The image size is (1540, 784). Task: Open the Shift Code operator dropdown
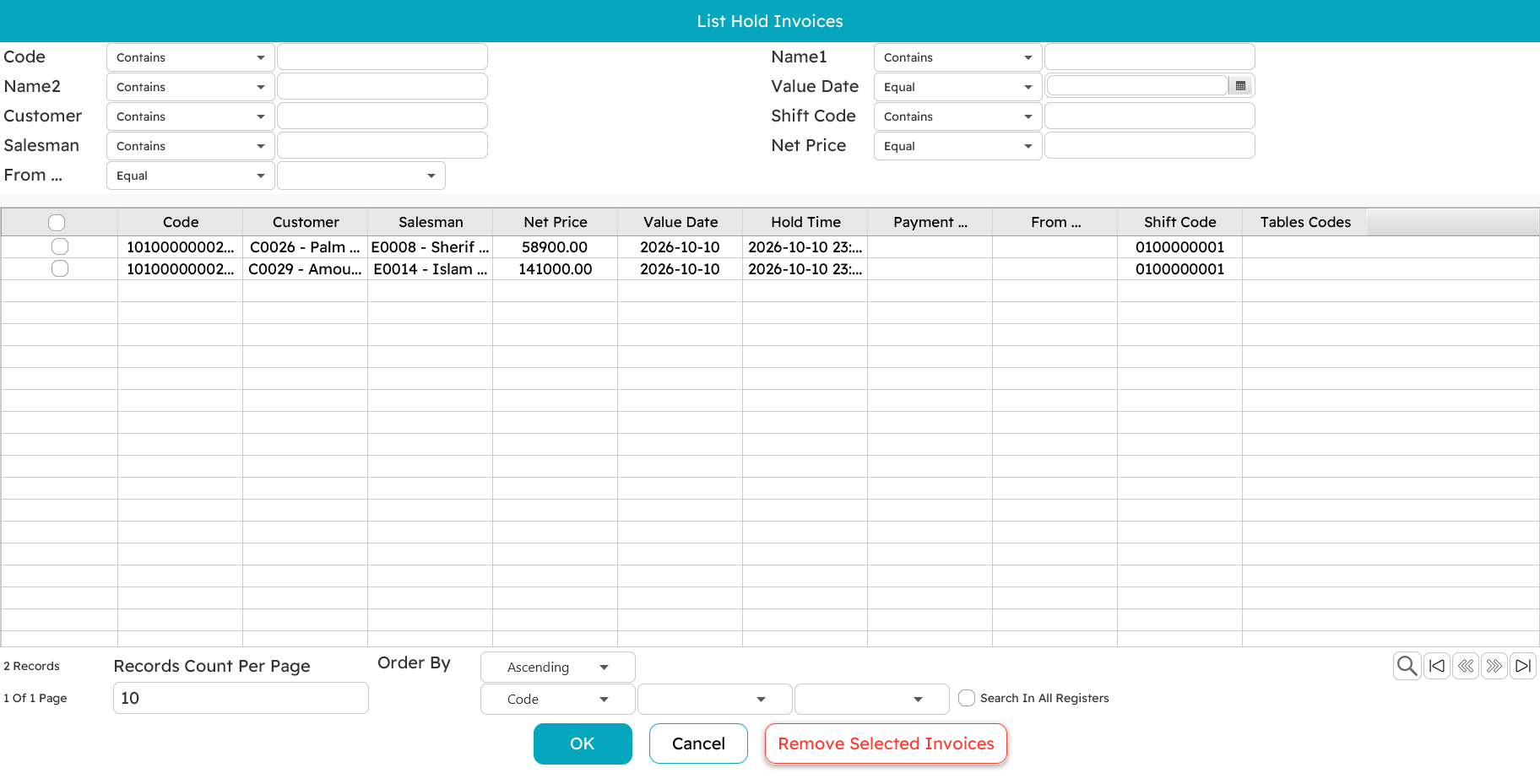pyautogui.click(x=958, y=116)
